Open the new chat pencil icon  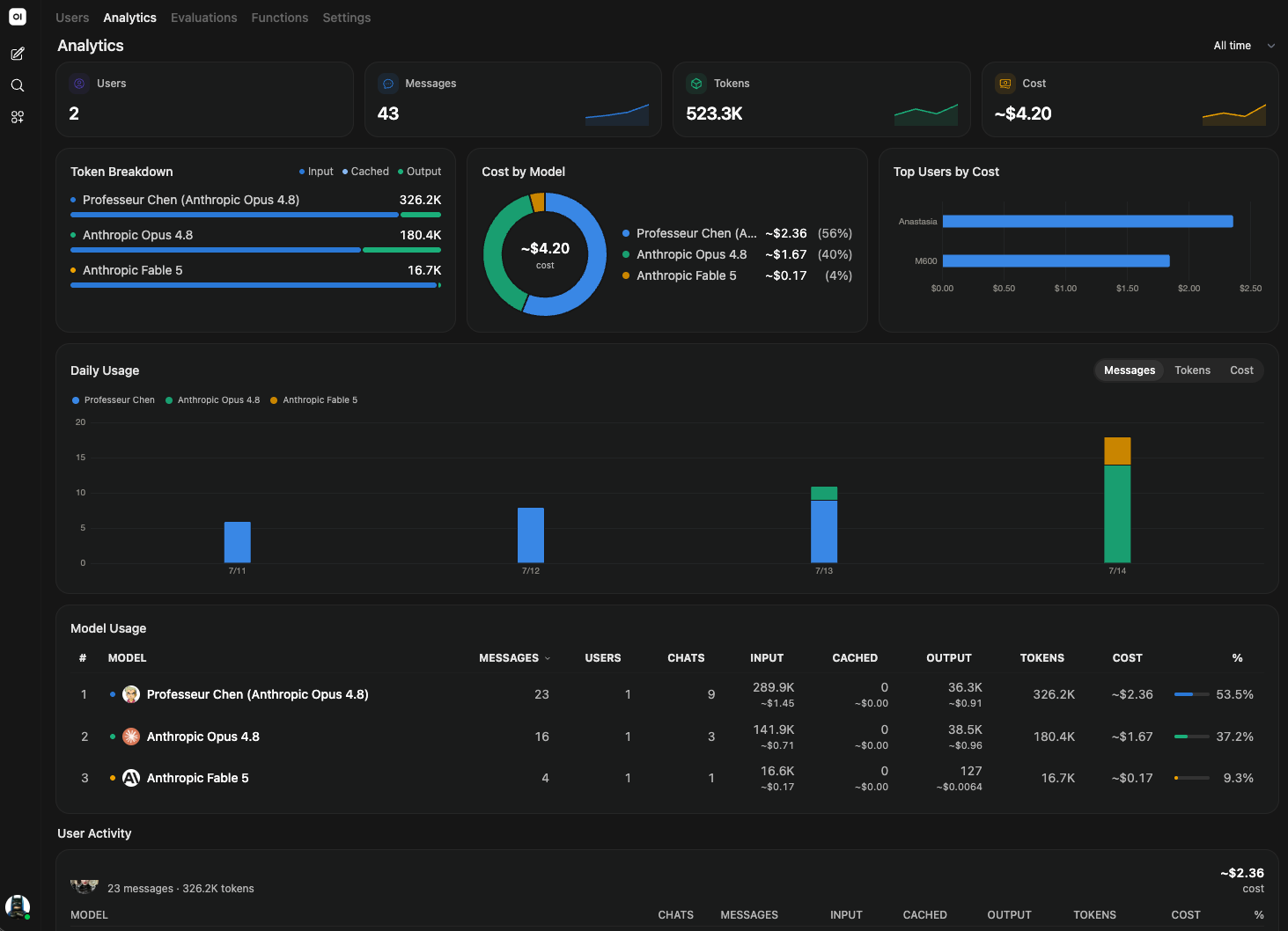coord(17,55)
